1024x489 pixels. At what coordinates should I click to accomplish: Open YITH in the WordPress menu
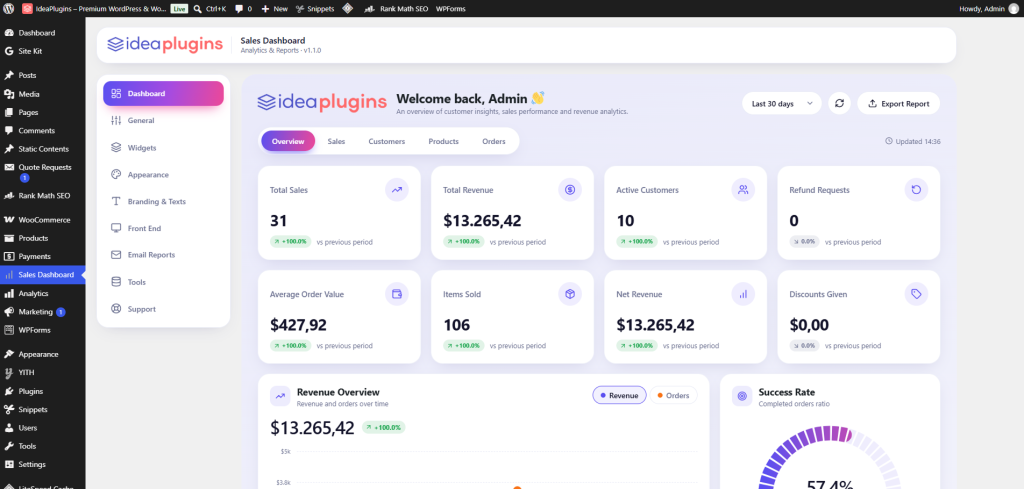42,373
